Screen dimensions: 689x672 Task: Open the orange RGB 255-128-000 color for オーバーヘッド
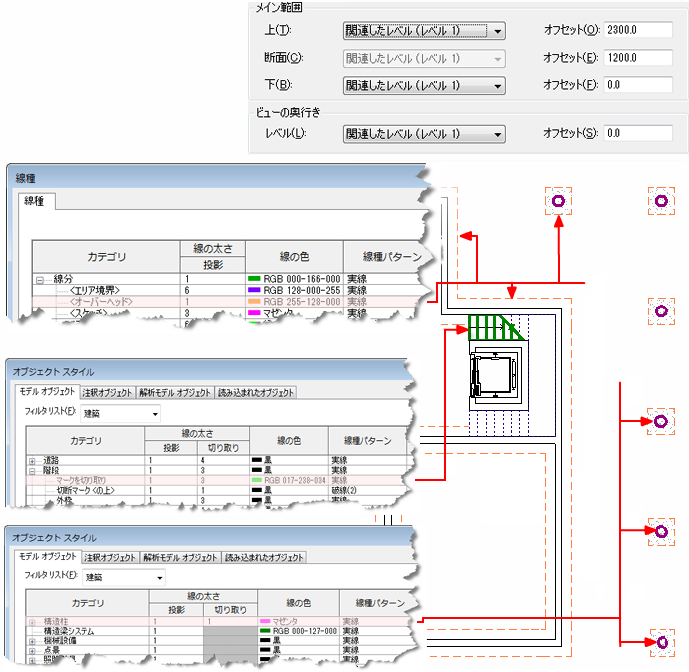point(294,302)
